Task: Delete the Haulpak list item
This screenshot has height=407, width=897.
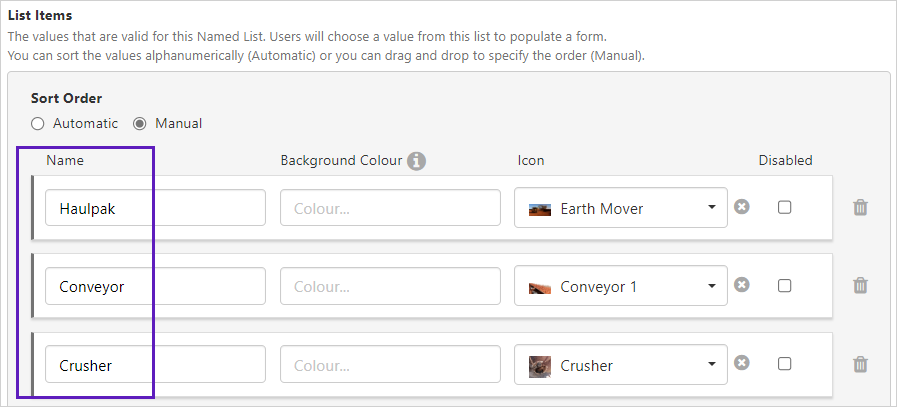Action: [x=860, y=208]
